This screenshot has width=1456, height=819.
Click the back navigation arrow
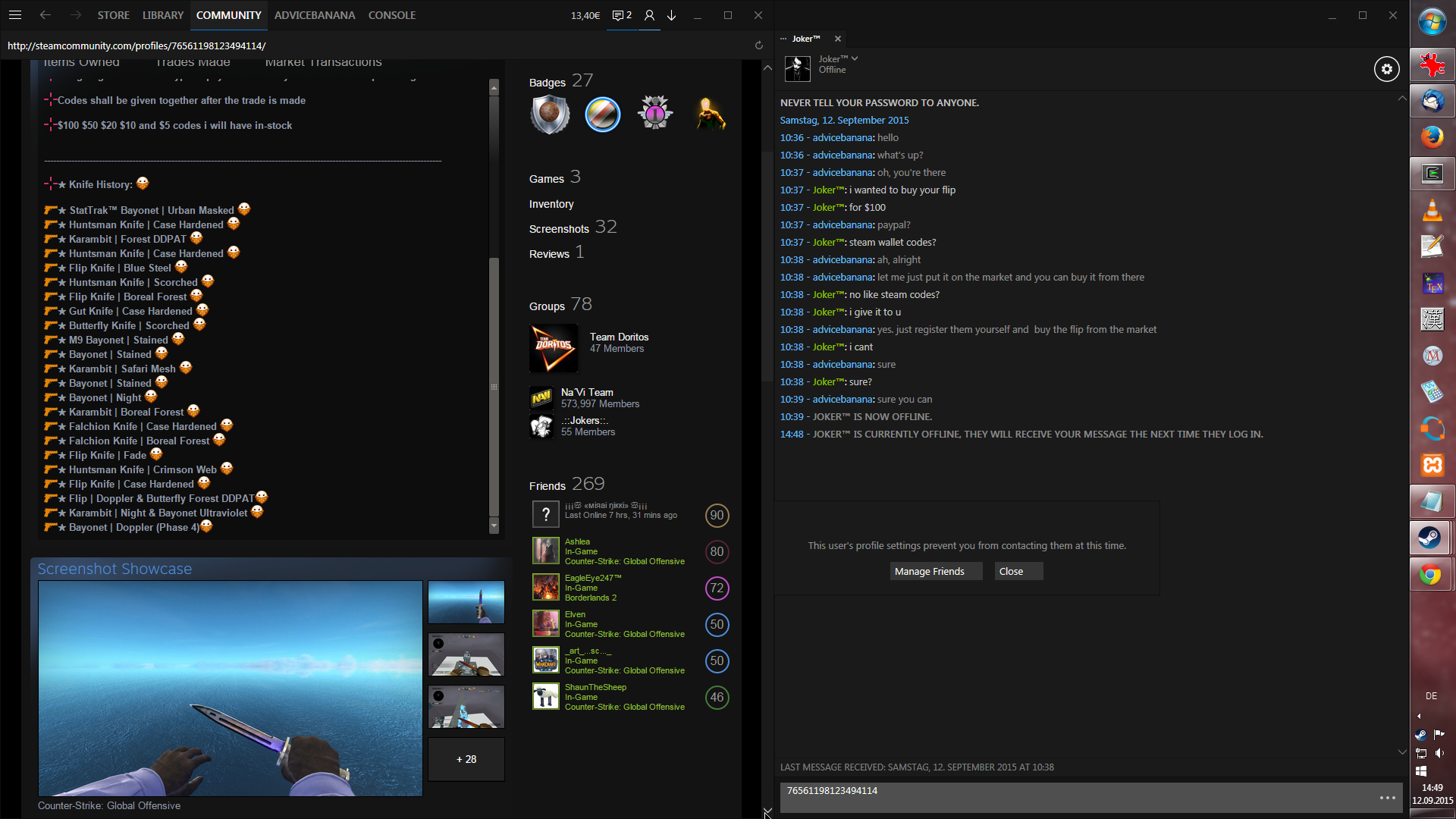(x=45, y=15)
